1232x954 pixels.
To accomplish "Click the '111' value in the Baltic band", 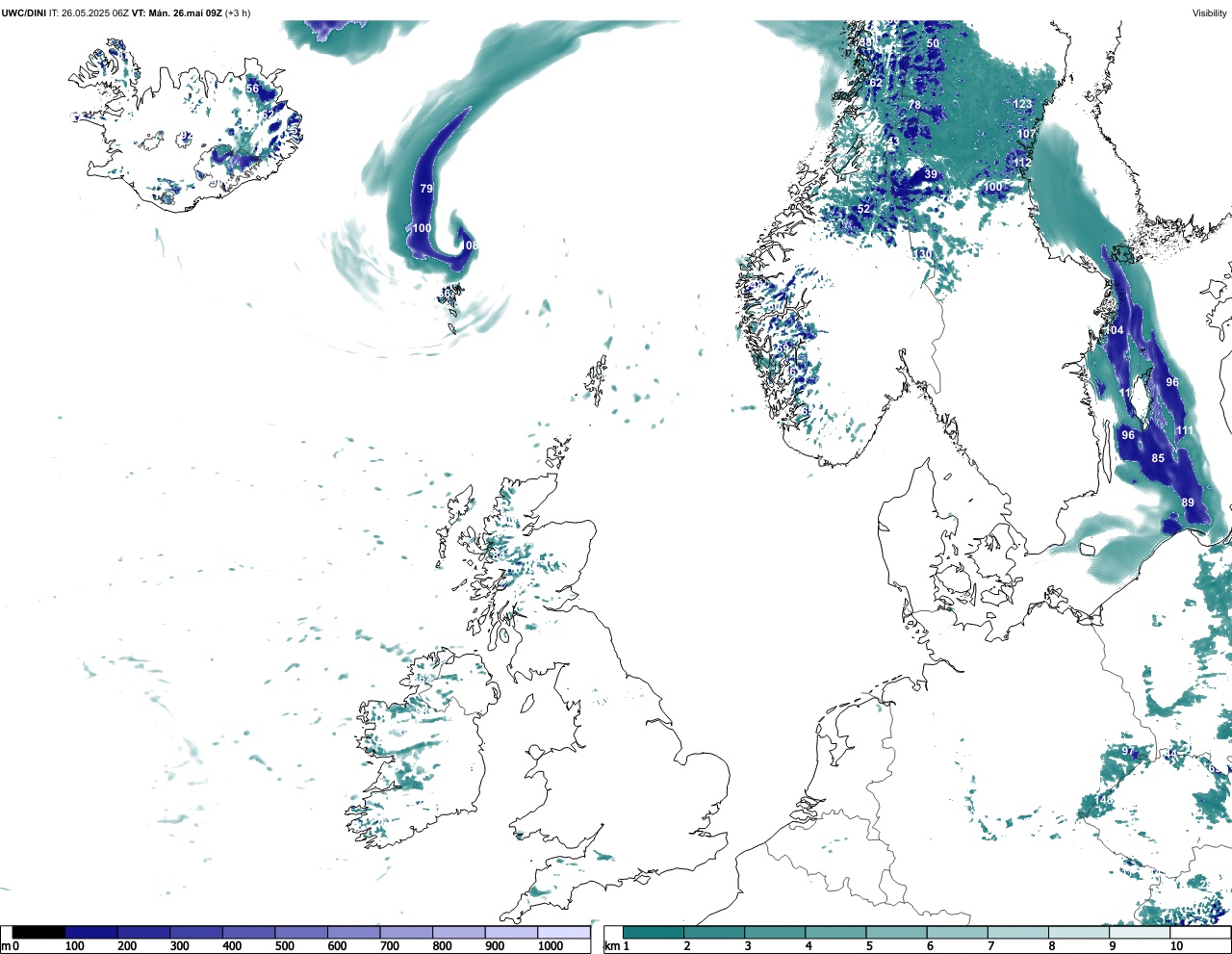I will pos(1185,430).
